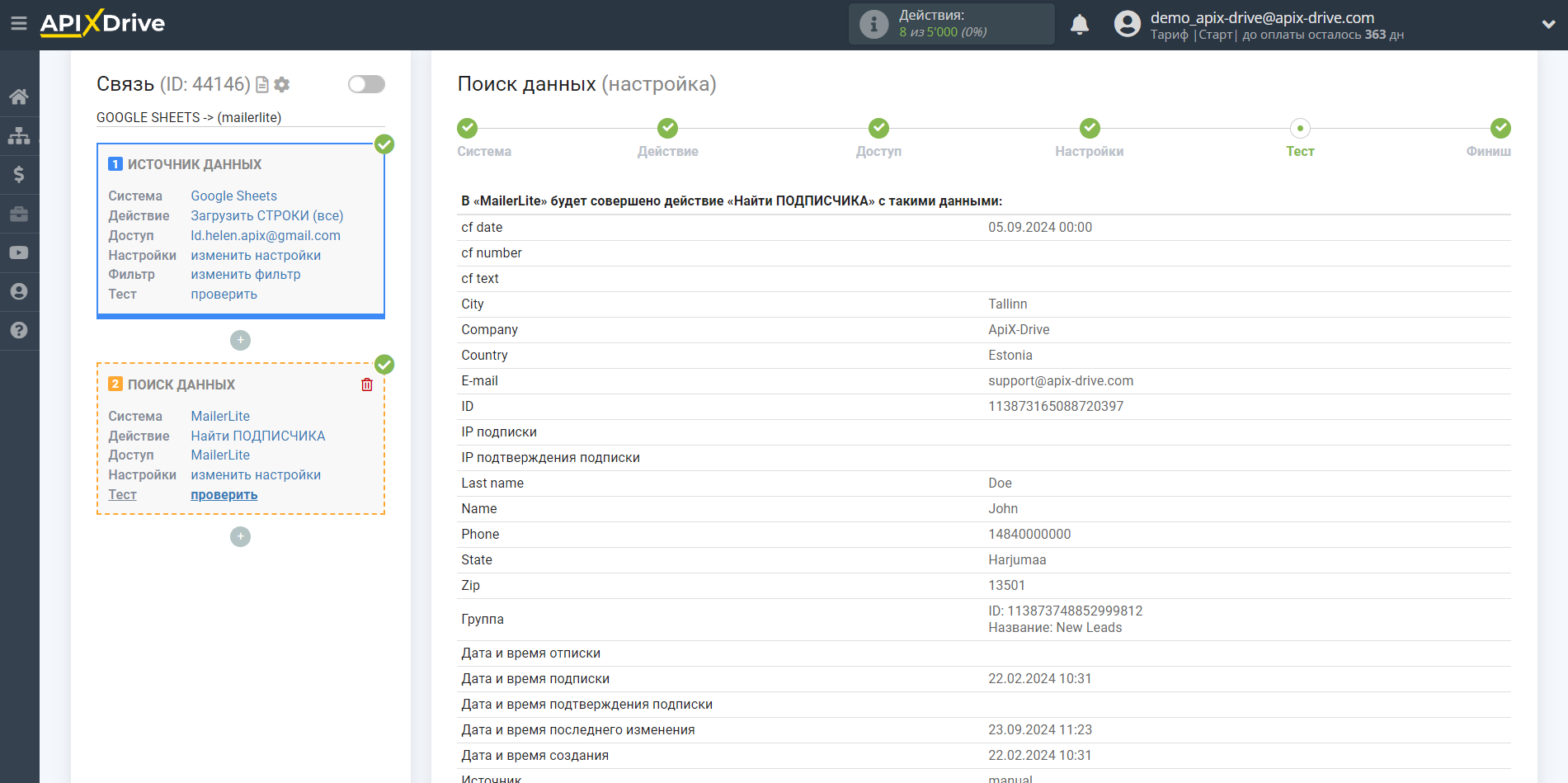Open the notifications bell
The height and width of the screenshot is (783, 1568).
(x=1080, y=24)
